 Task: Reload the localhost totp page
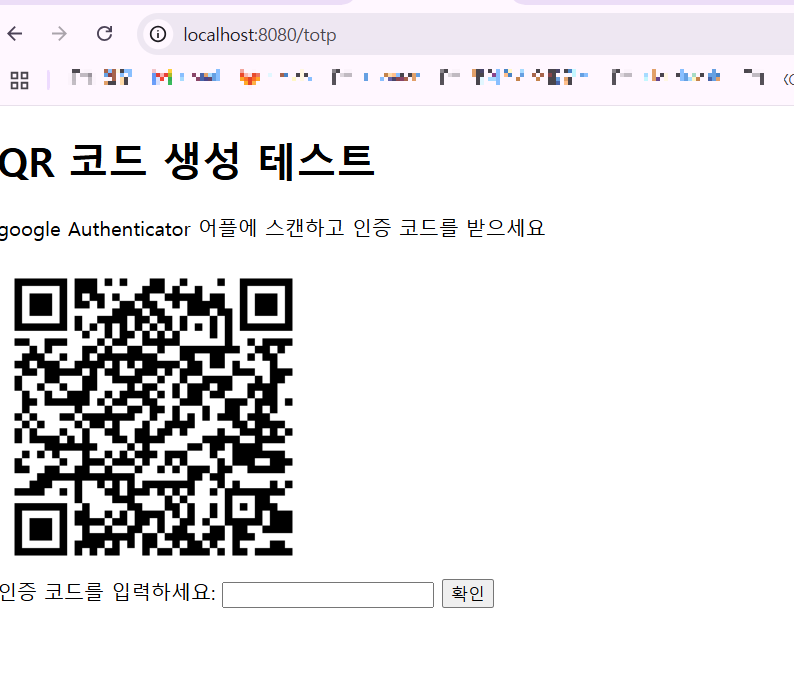[104, 34]
